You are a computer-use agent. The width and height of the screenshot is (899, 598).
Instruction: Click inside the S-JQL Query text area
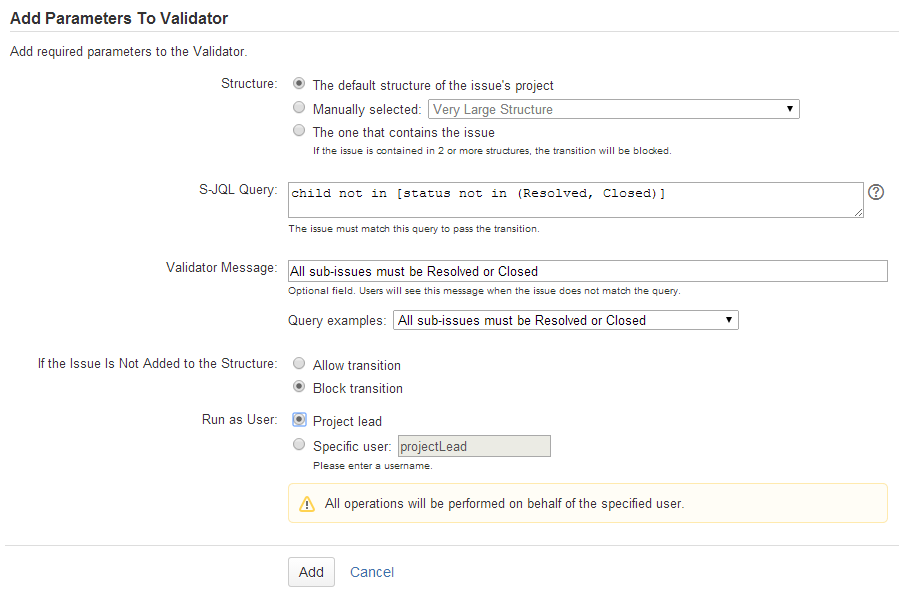coord(575,199)
